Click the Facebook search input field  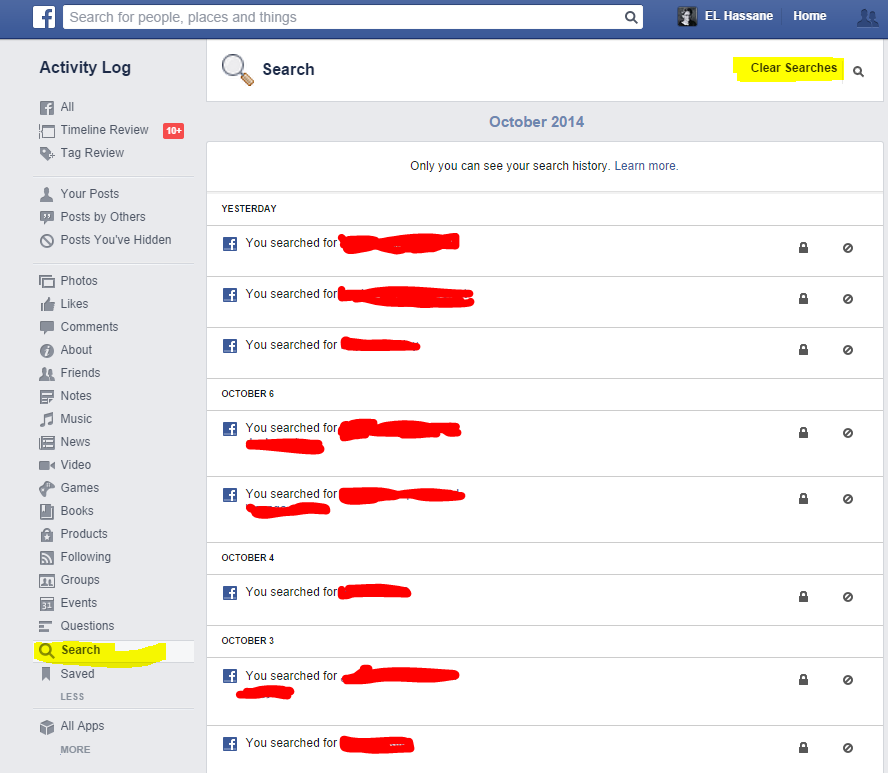click(x=340, y=17)
